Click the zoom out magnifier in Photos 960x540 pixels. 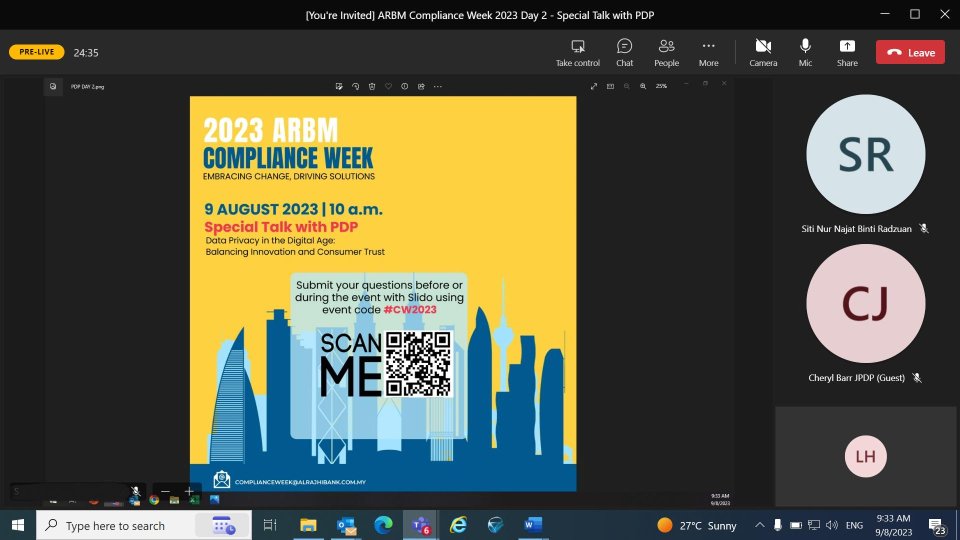click(626, 86)
